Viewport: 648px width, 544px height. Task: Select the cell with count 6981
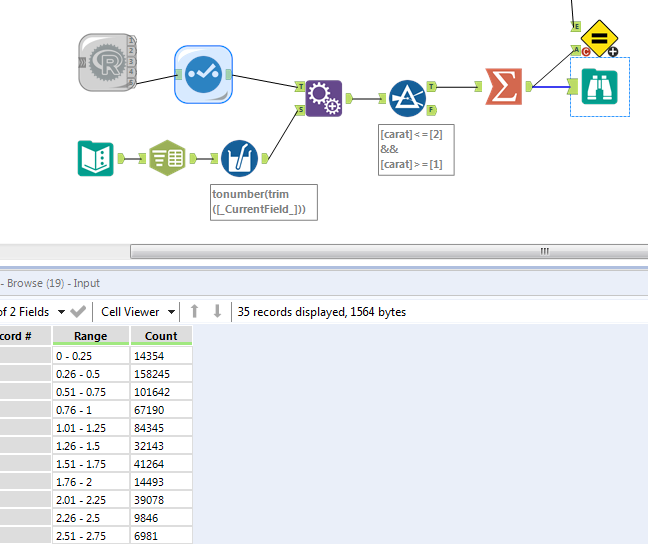point(161,536)
